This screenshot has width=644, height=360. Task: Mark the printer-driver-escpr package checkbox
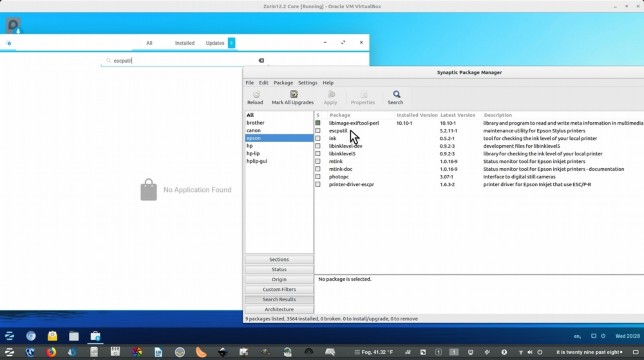click(x=318, y=184)
